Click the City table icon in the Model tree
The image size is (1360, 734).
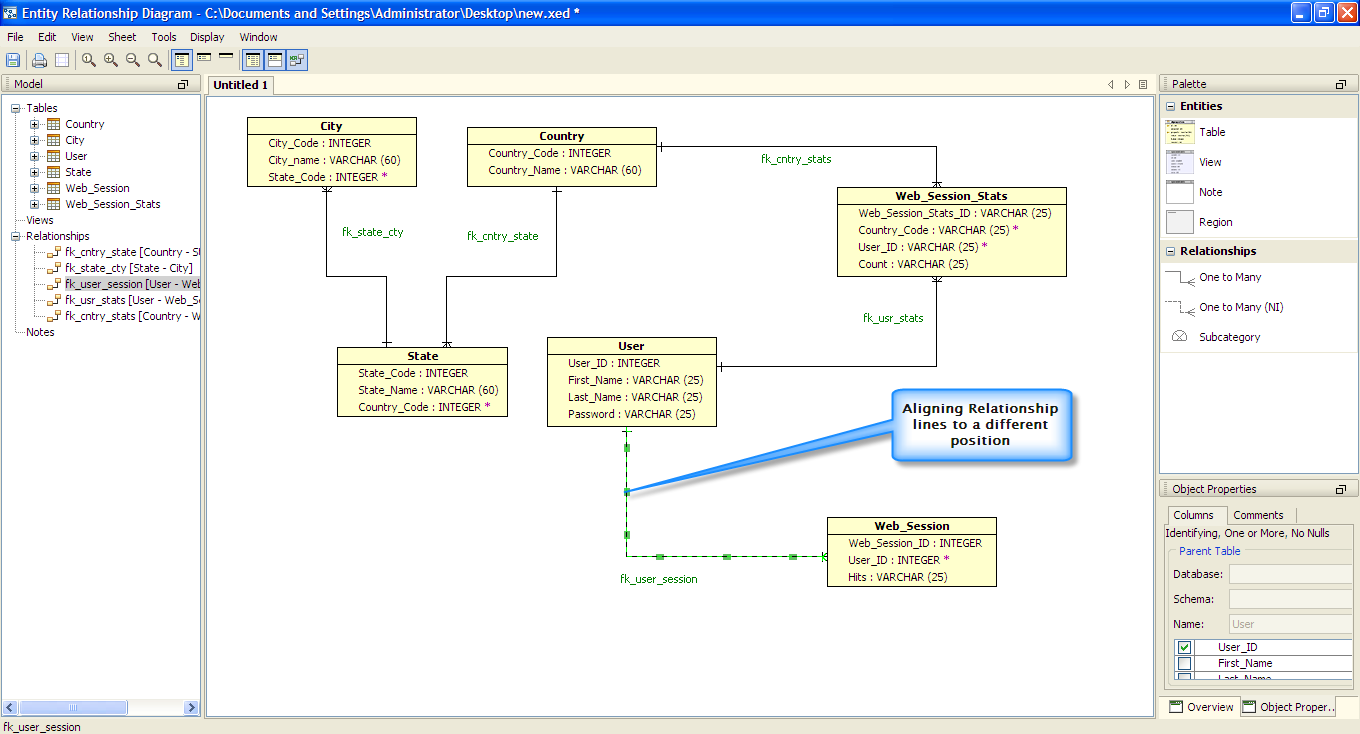(x=54, y=140)
